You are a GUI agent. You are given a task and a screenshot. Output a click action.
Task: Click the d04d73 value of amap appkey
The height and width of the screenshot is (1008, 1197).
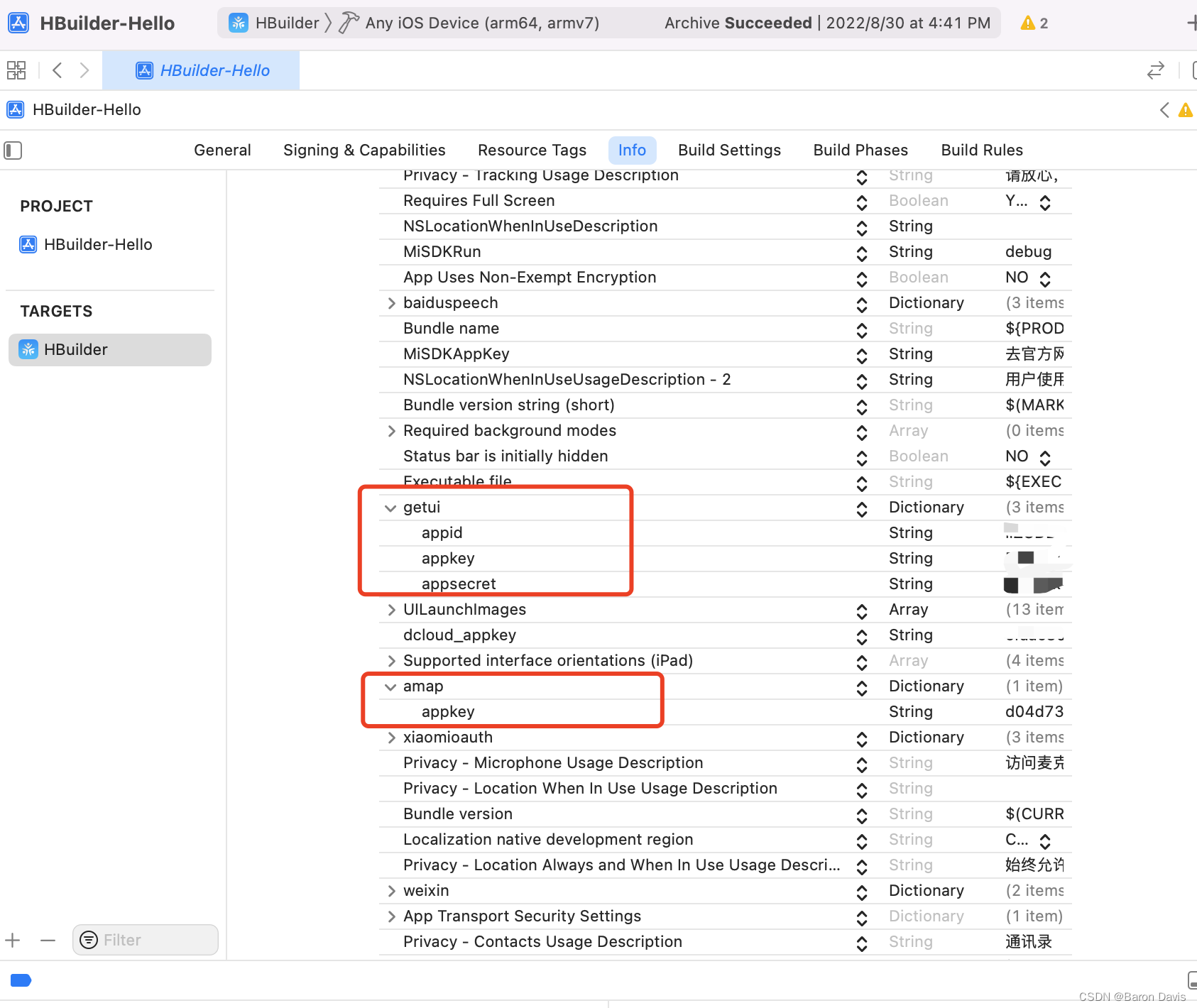click(1034, 712)
